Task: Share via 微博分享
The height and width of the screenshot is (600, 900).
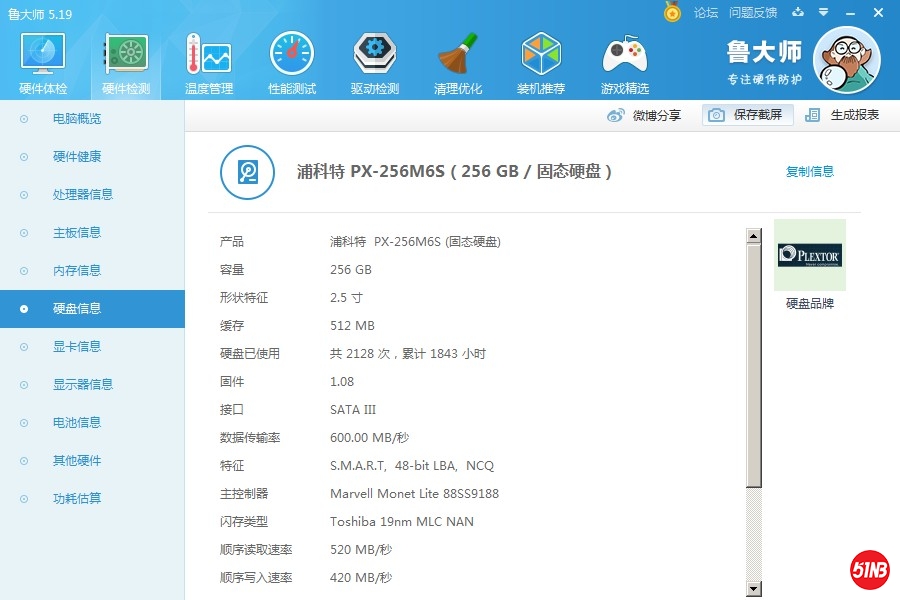Action: (657, 115)
